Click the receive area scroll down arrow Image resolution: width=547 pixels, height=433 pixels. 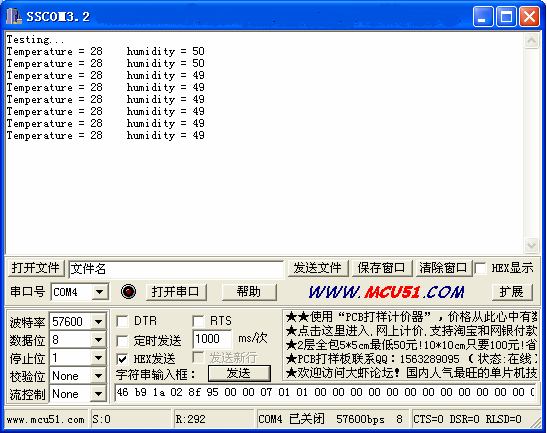(x=531, y=245)
